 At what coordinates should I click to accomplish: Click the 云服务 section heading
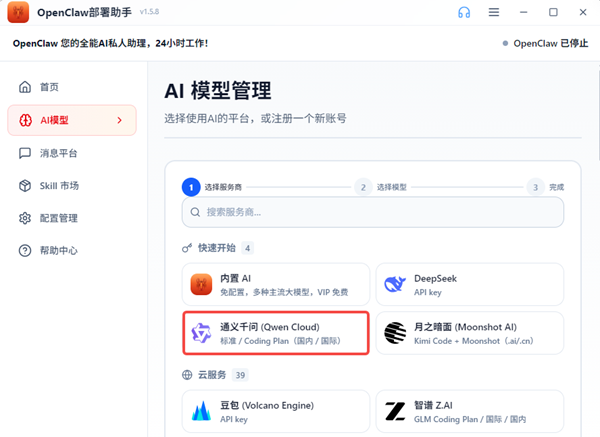(x=212, y=375)
